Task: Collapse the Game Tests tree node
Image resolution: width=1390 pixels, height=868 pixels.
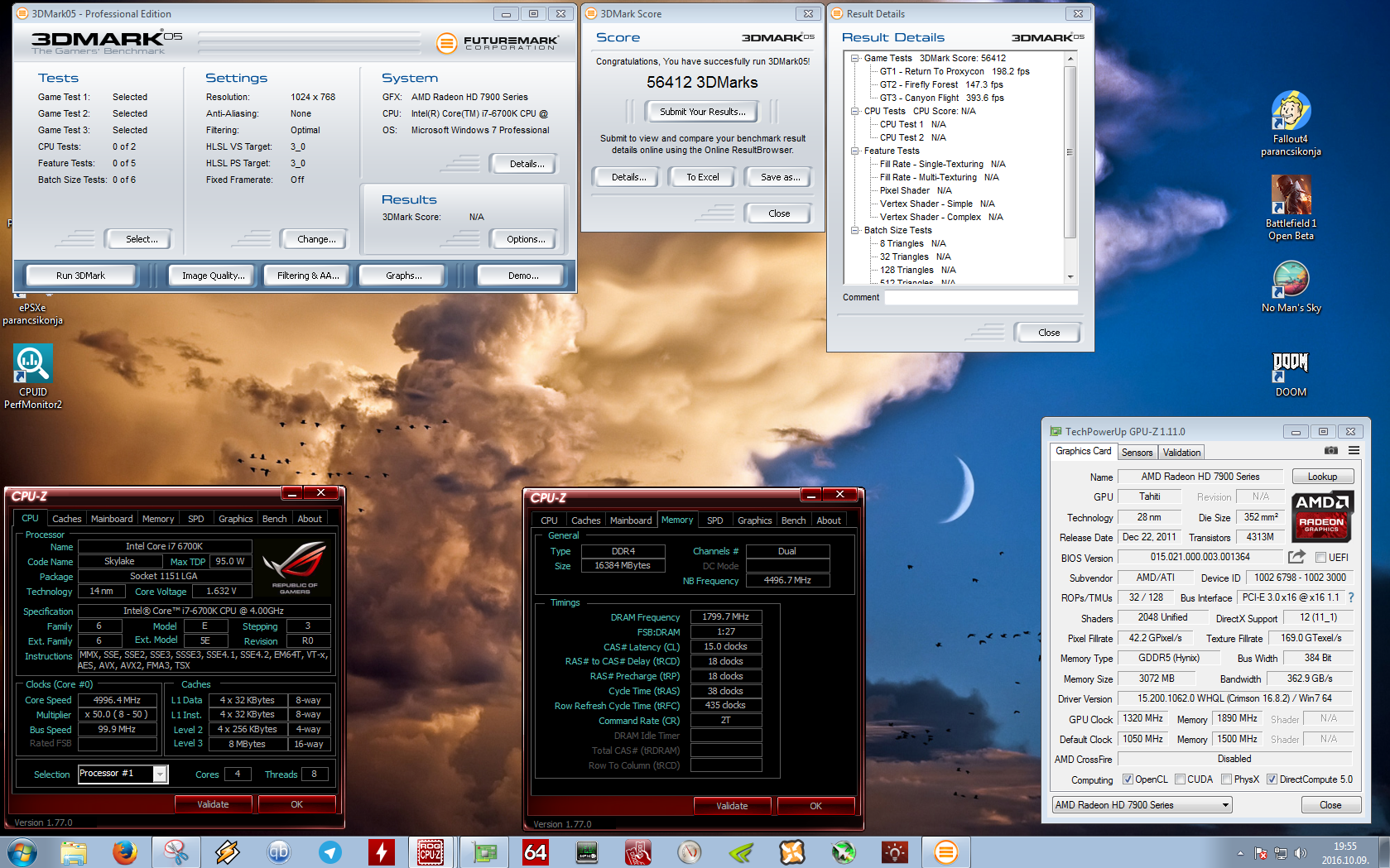Action: pos(855,58)
